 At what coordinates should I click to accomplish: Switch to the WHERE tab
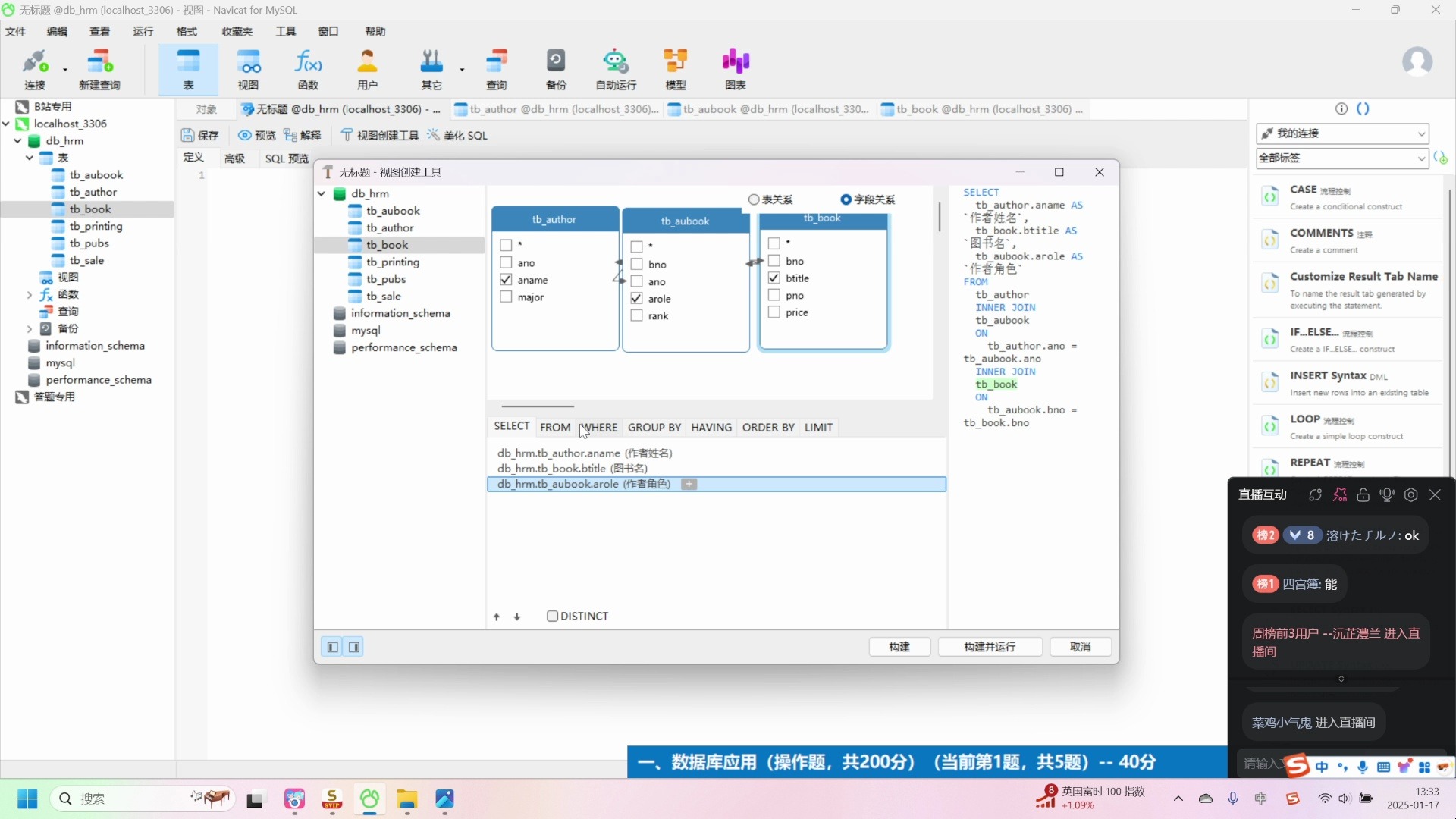[x=600, y=428]
